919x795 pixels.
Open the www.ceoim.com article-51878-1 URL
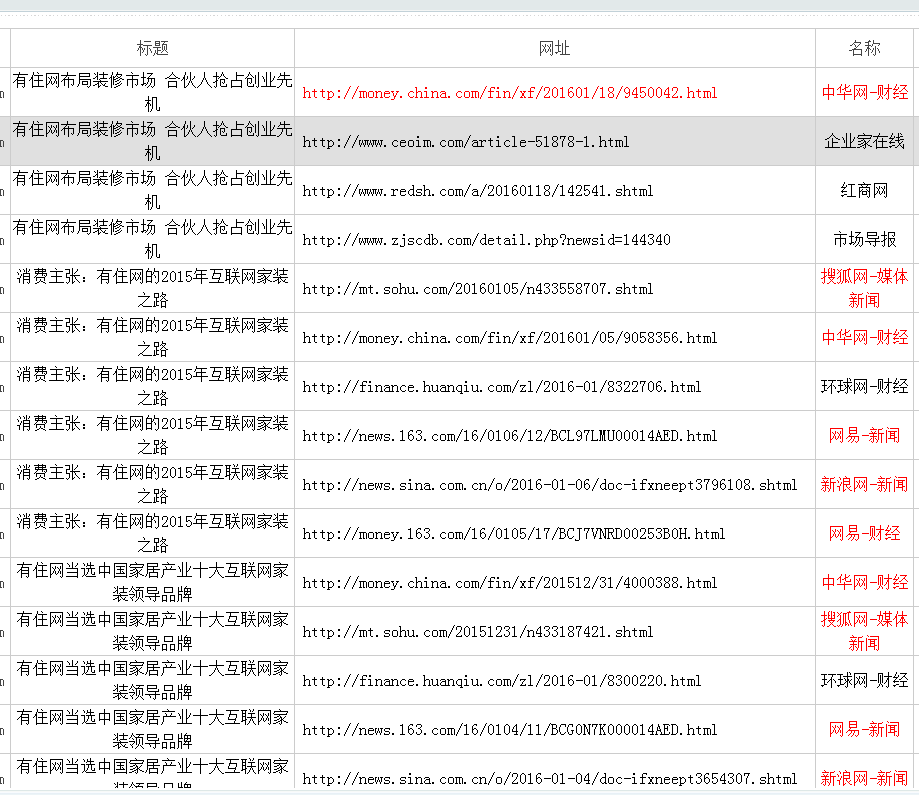point(465,142)
